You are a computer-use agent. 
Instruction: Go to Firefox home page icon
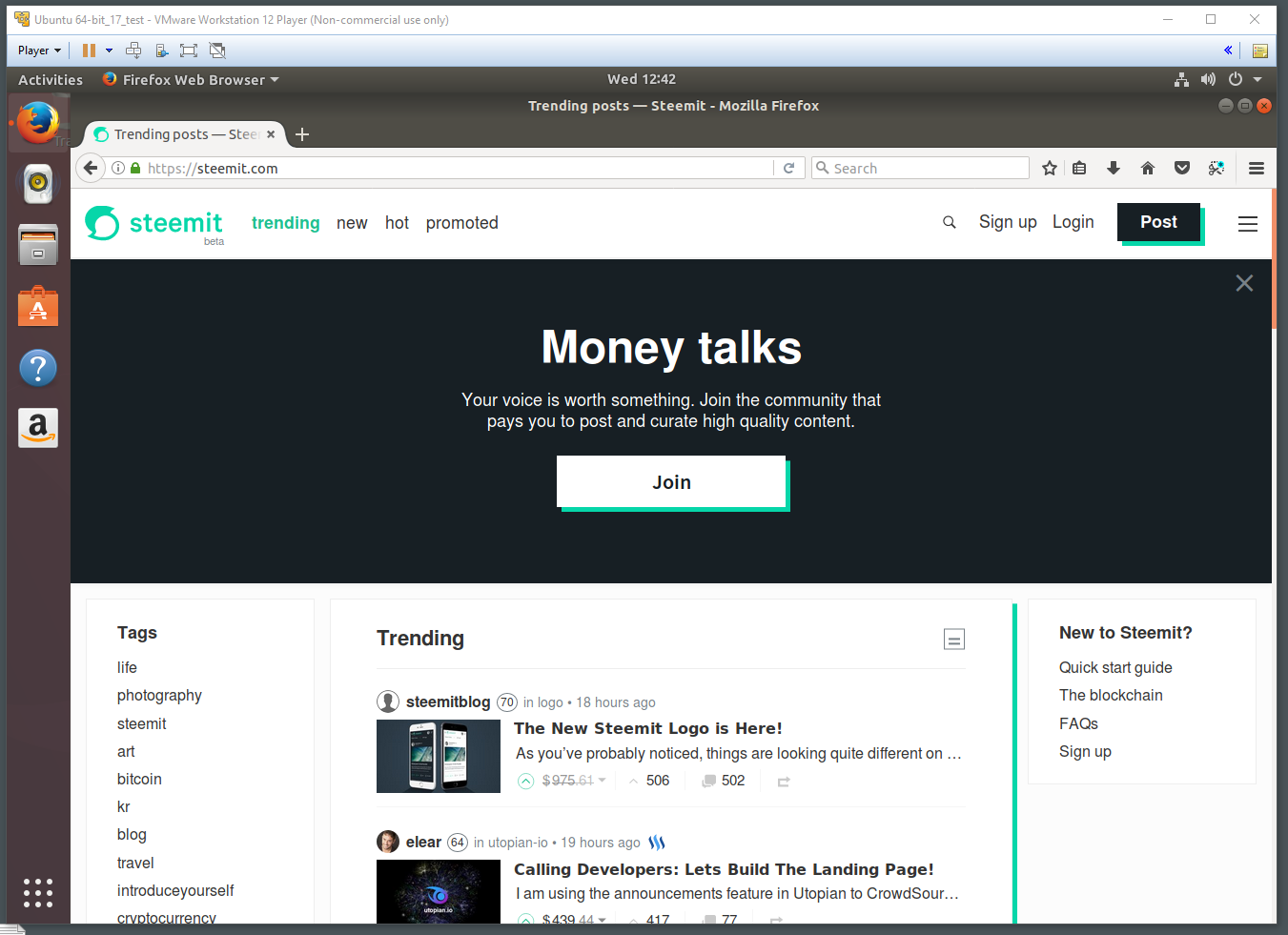click(1148, 168)
